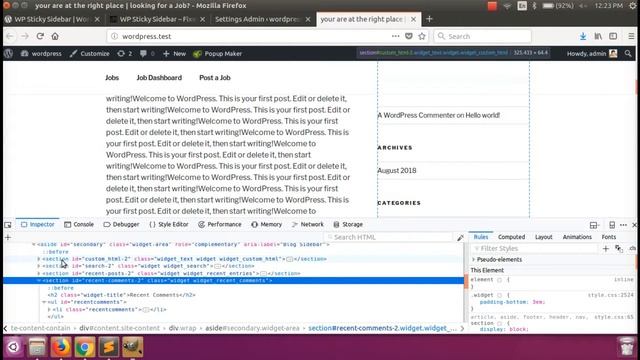Viewport: 640px width, 360px height.
Task: Go to the browser Home page
Action: [x=55, y=36]
